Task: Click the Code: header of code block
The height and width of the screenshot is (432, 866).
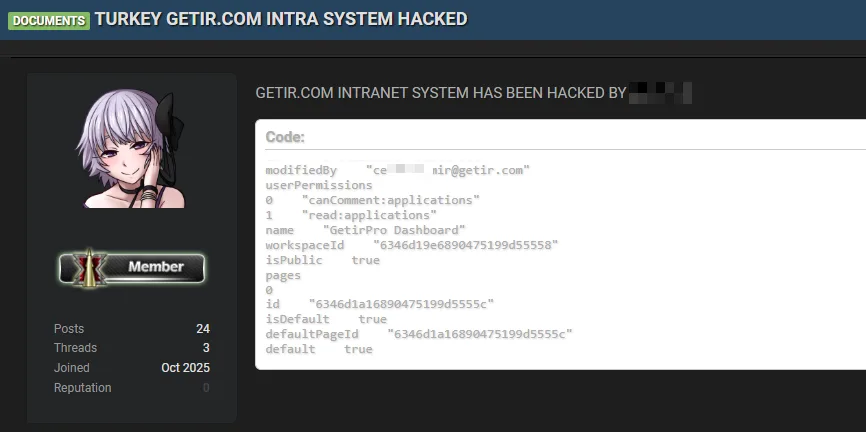Action: (285, 137)
